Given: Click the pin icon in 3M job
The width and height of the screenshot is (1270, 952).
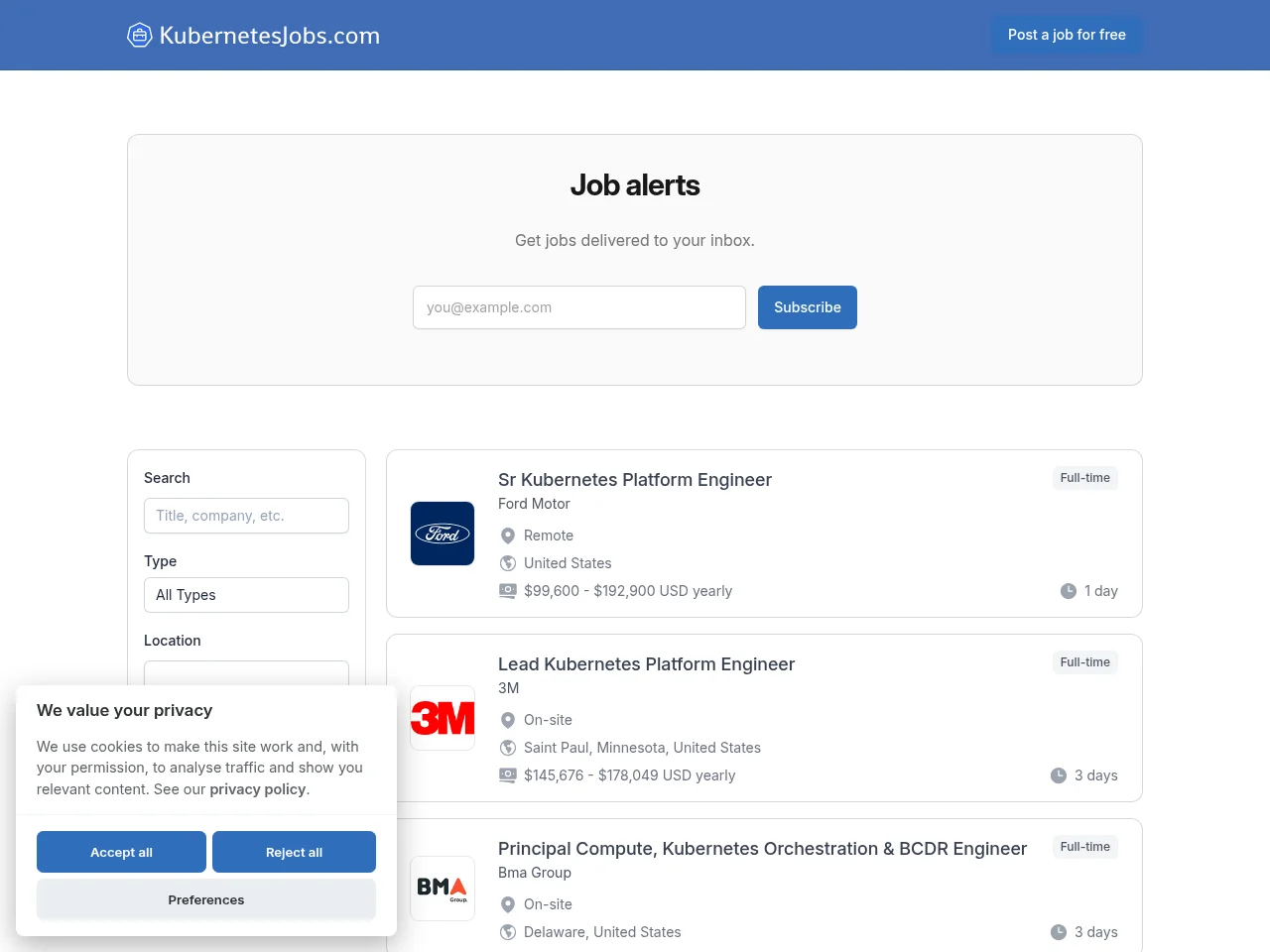Looking at the screenshot, I should coord(508,720).
